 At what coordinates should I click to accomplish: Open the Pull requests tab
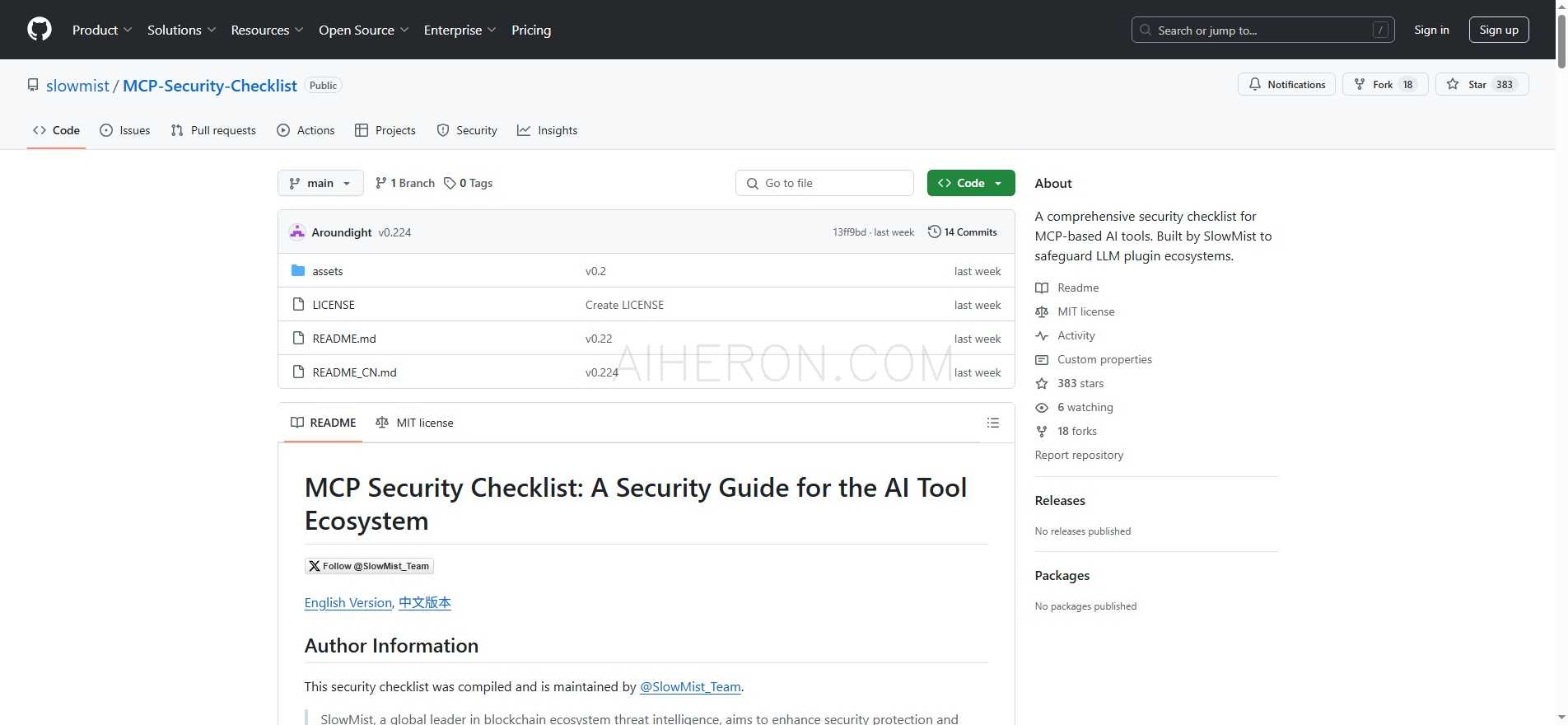click(x=213, y=130)
